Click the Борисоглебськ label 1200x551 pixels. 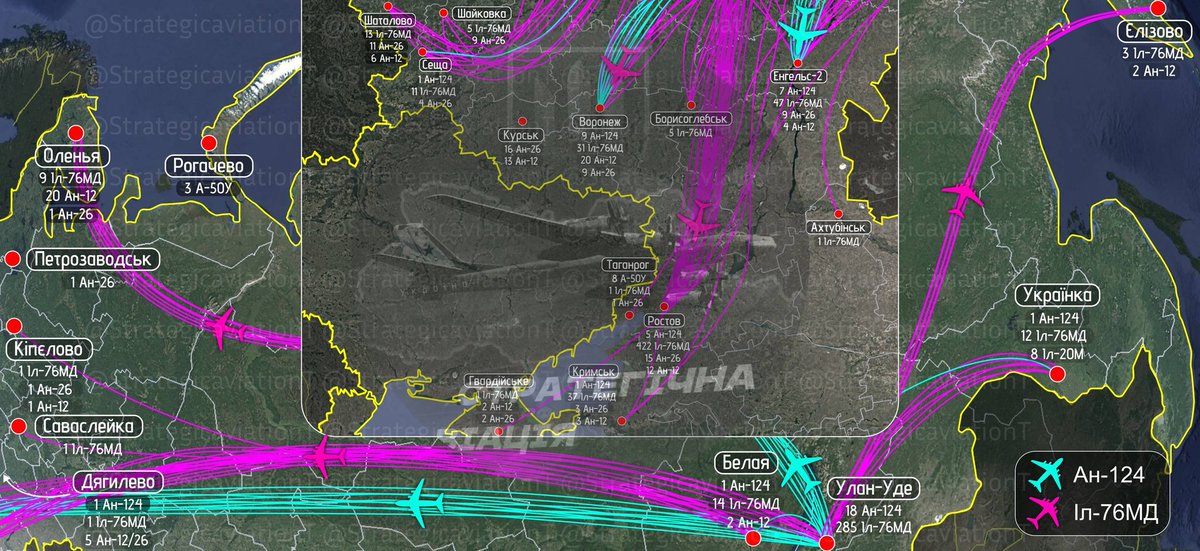pyautogui.click(x=690, y=118)
